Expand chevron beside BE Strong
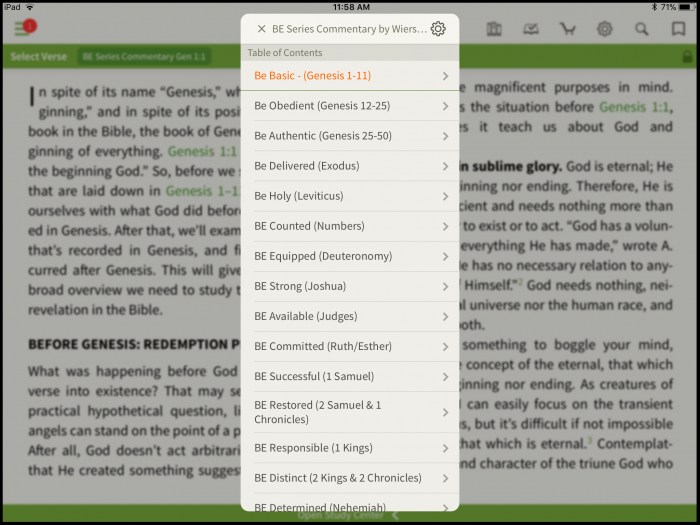This screenshot has width=700, height=525. click(446, 287)
